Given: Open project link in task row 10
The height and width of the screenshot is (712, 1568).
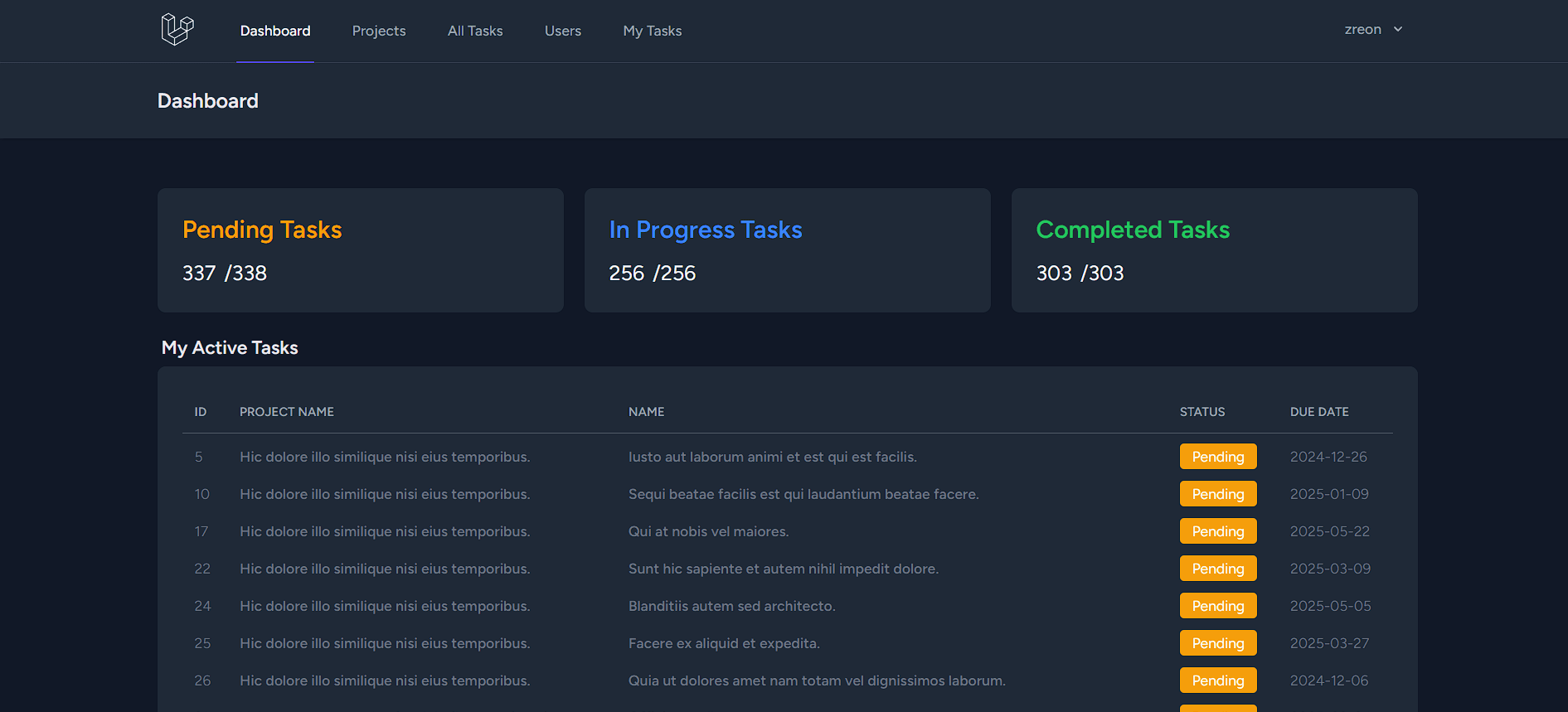Looking at the screenshot, I should (x=385, y=494).
